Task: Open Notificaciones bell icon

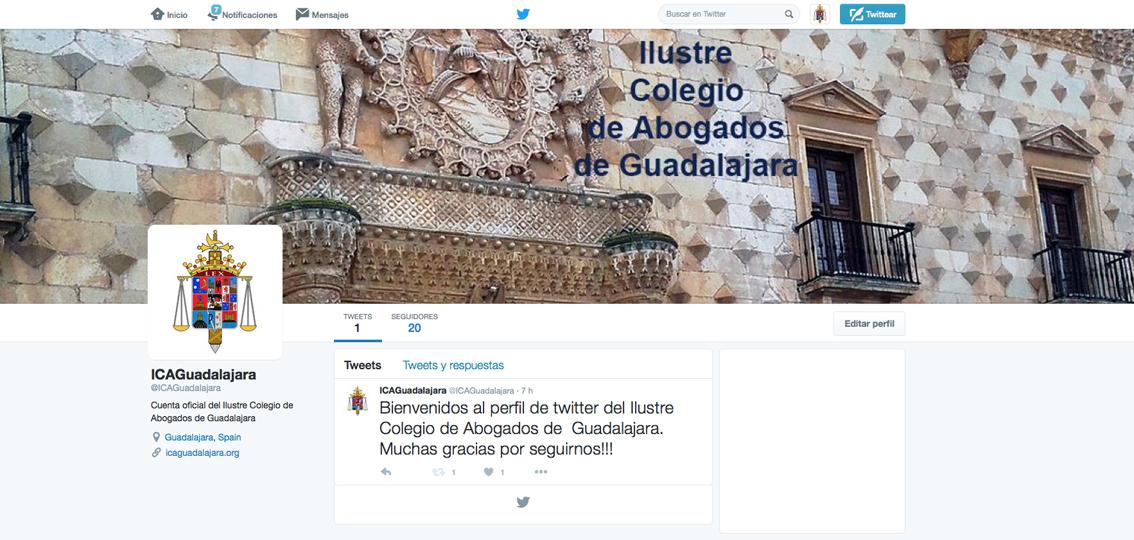Action: click(214, 14)
